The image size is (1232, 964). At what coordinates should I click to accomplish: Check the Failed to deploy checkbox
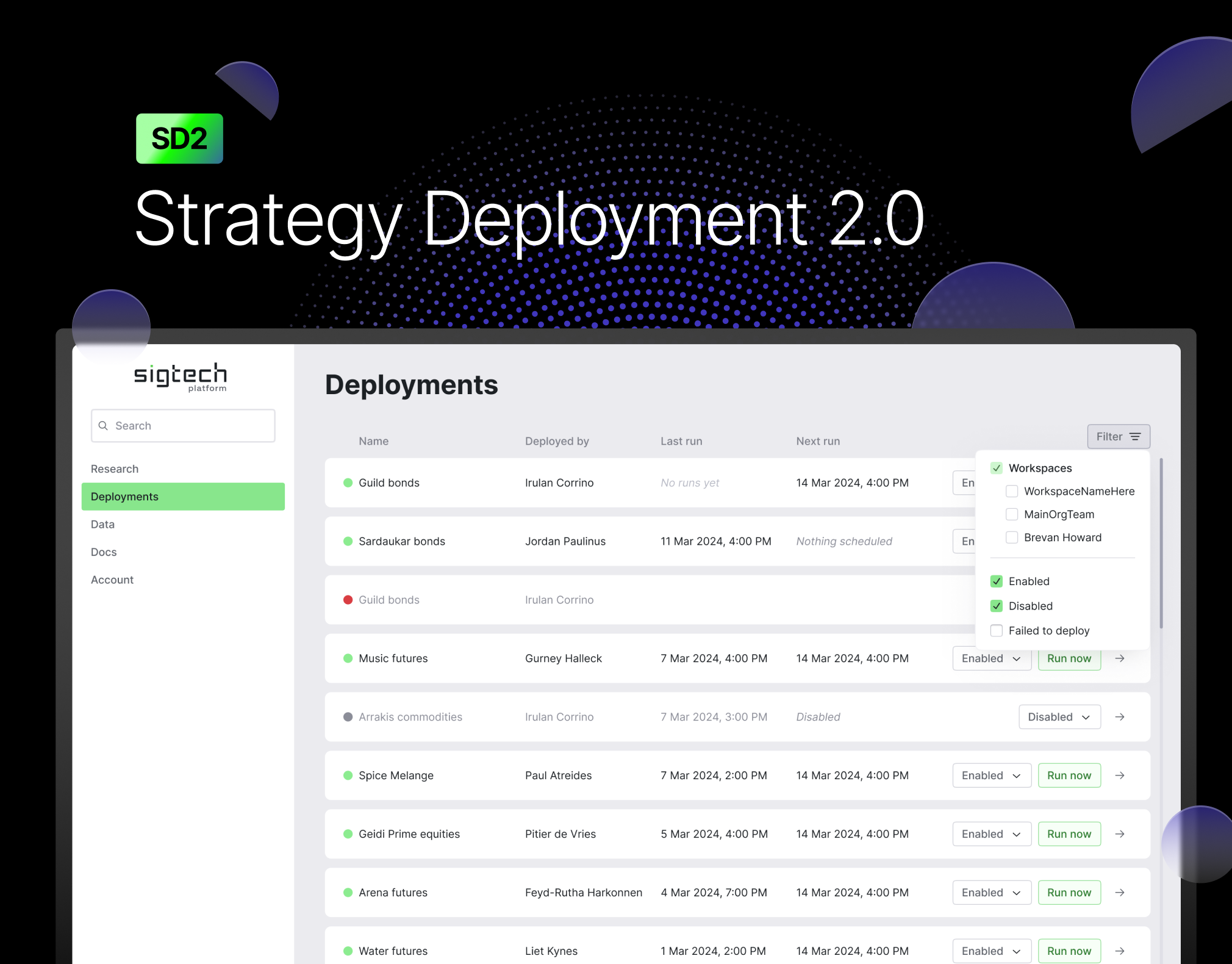point(997,631)
